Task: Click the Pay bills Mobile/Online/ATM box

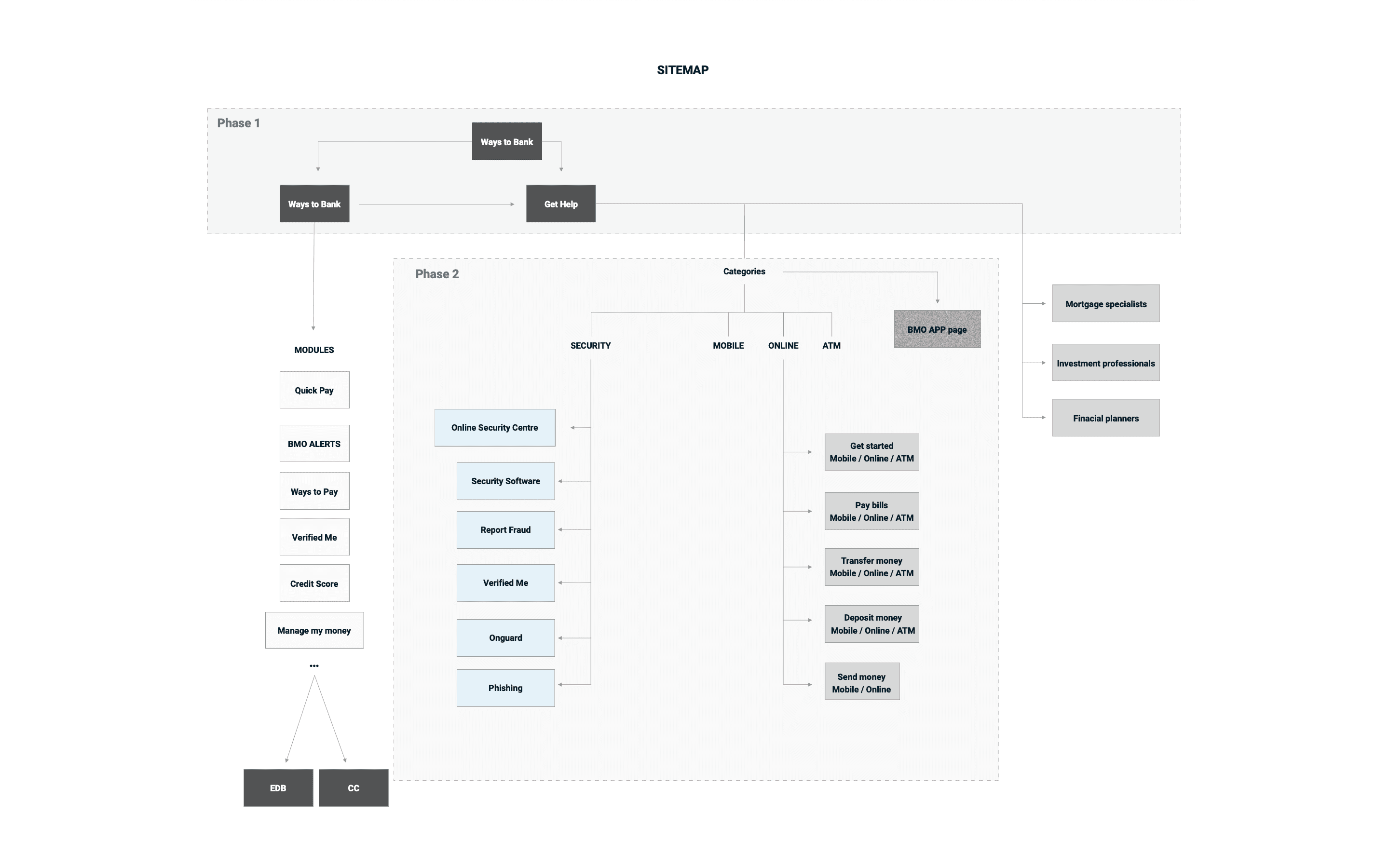Action: [x=872, y=511]
